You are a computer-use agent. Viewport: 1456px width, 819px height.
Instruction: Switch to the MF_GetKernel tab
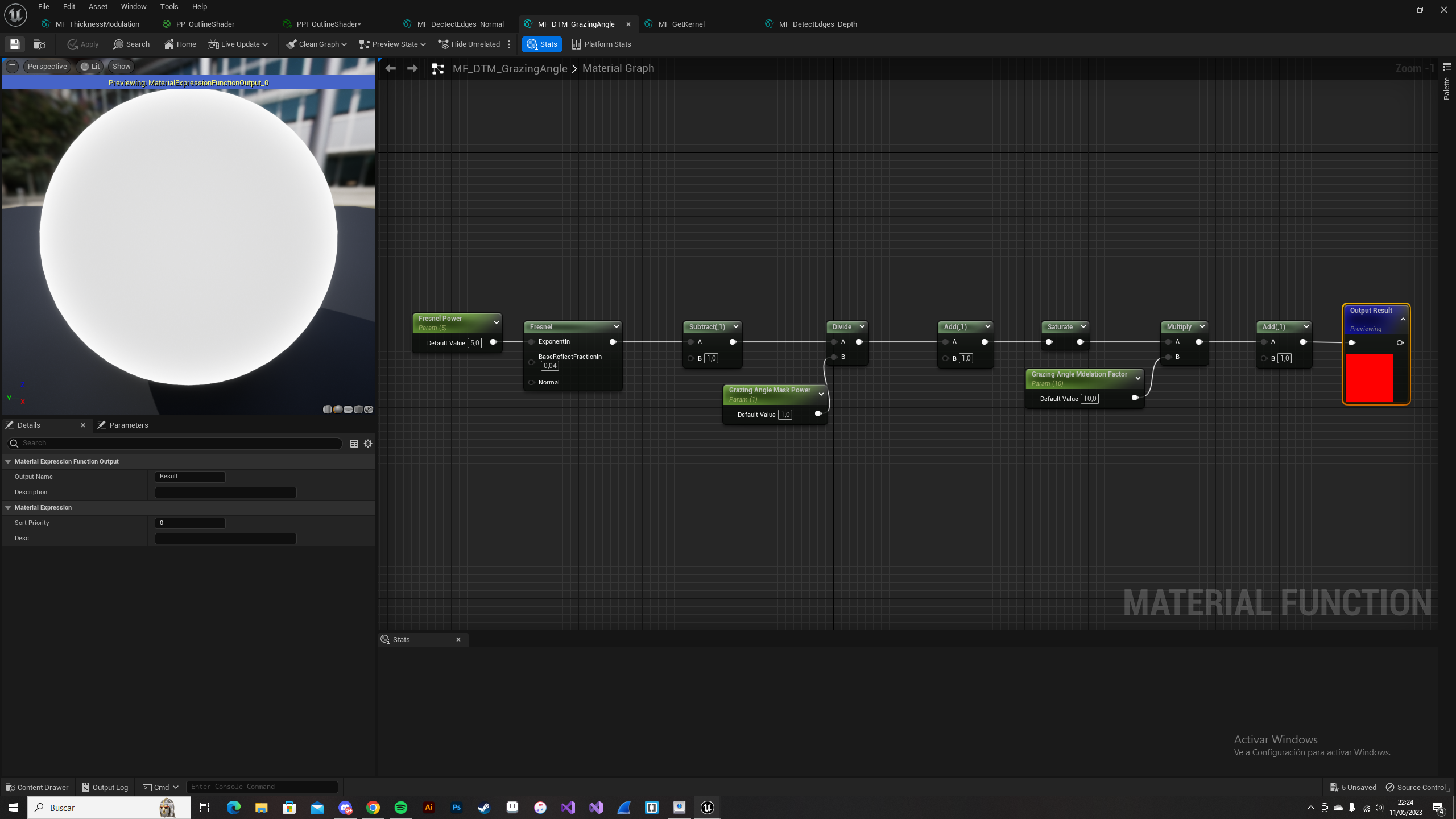coord(681,24)
